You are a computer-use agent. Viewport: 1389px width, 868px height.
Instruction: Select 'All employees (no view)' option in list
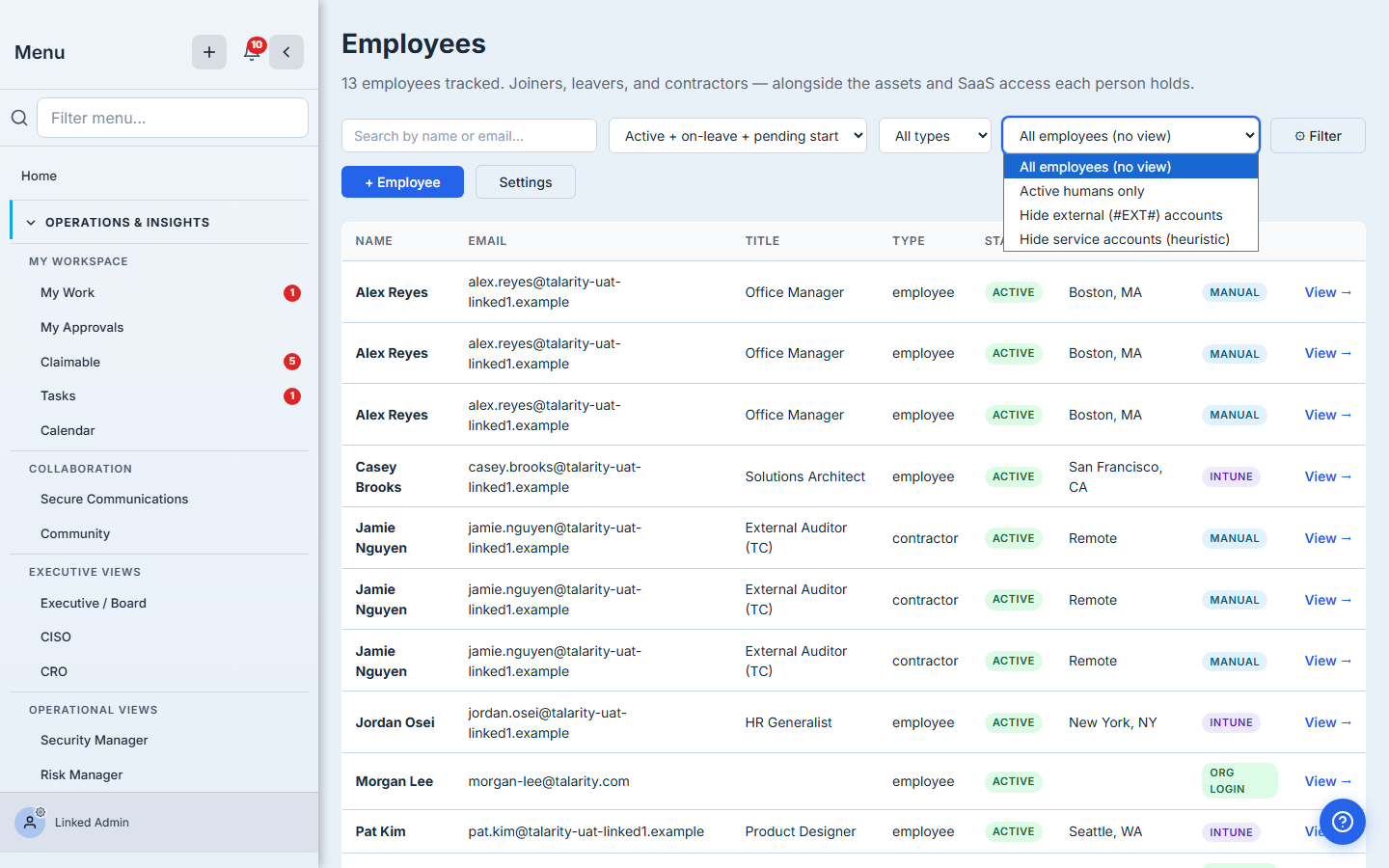[1130, 167]
